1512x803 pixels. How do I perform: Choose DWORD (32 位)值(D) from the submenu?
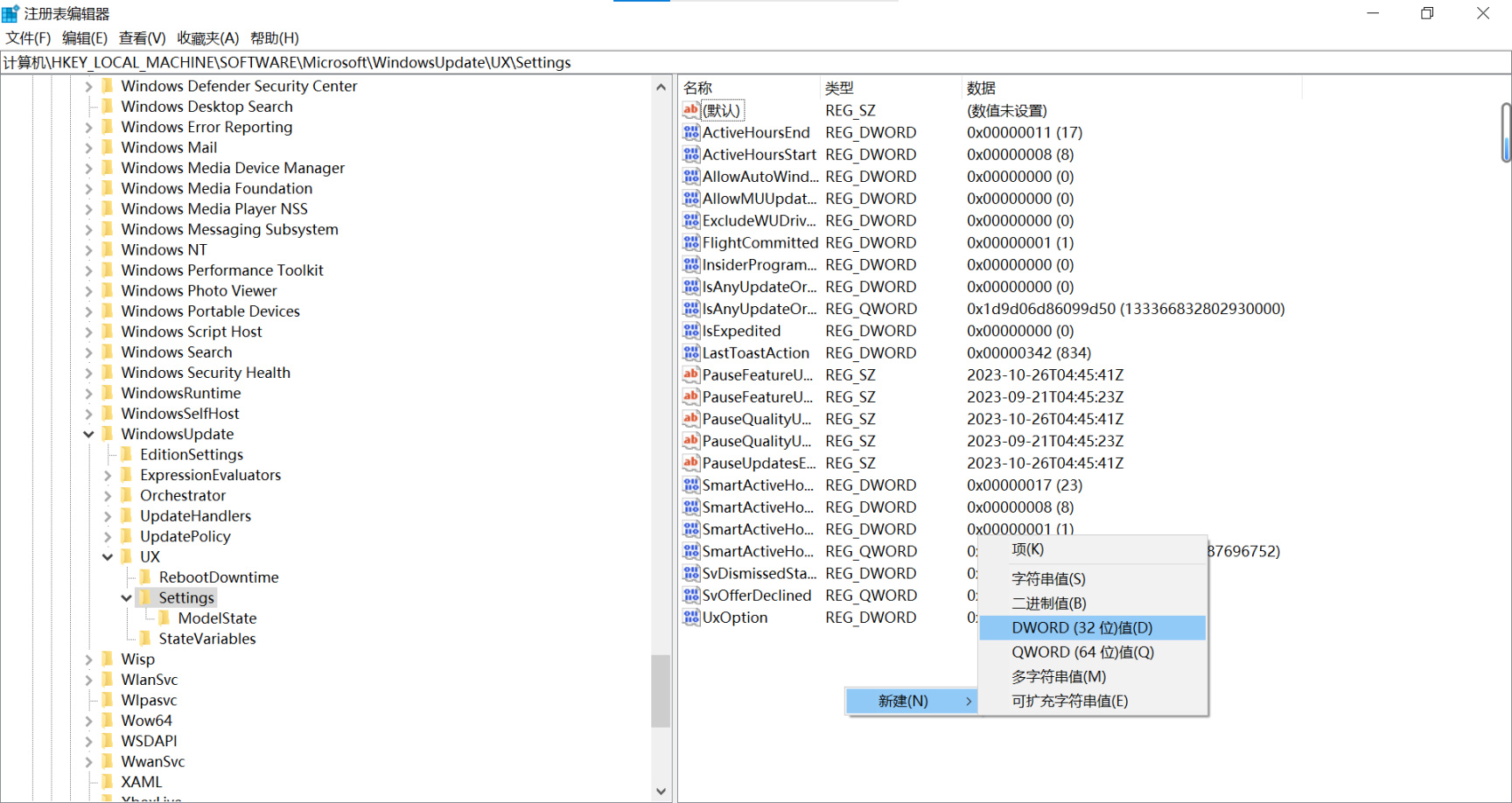1093,628
